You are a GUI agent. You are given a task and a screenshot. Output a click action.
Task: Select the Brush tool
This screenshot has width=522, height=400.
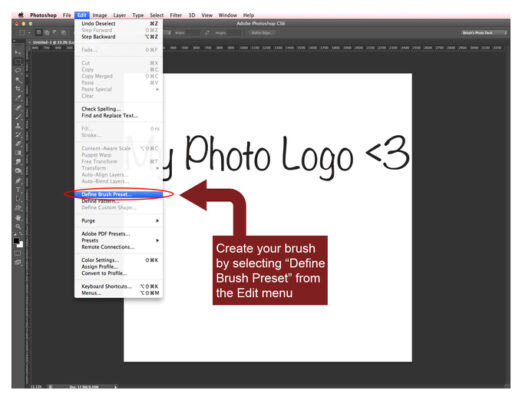click(x=18, y=117)
